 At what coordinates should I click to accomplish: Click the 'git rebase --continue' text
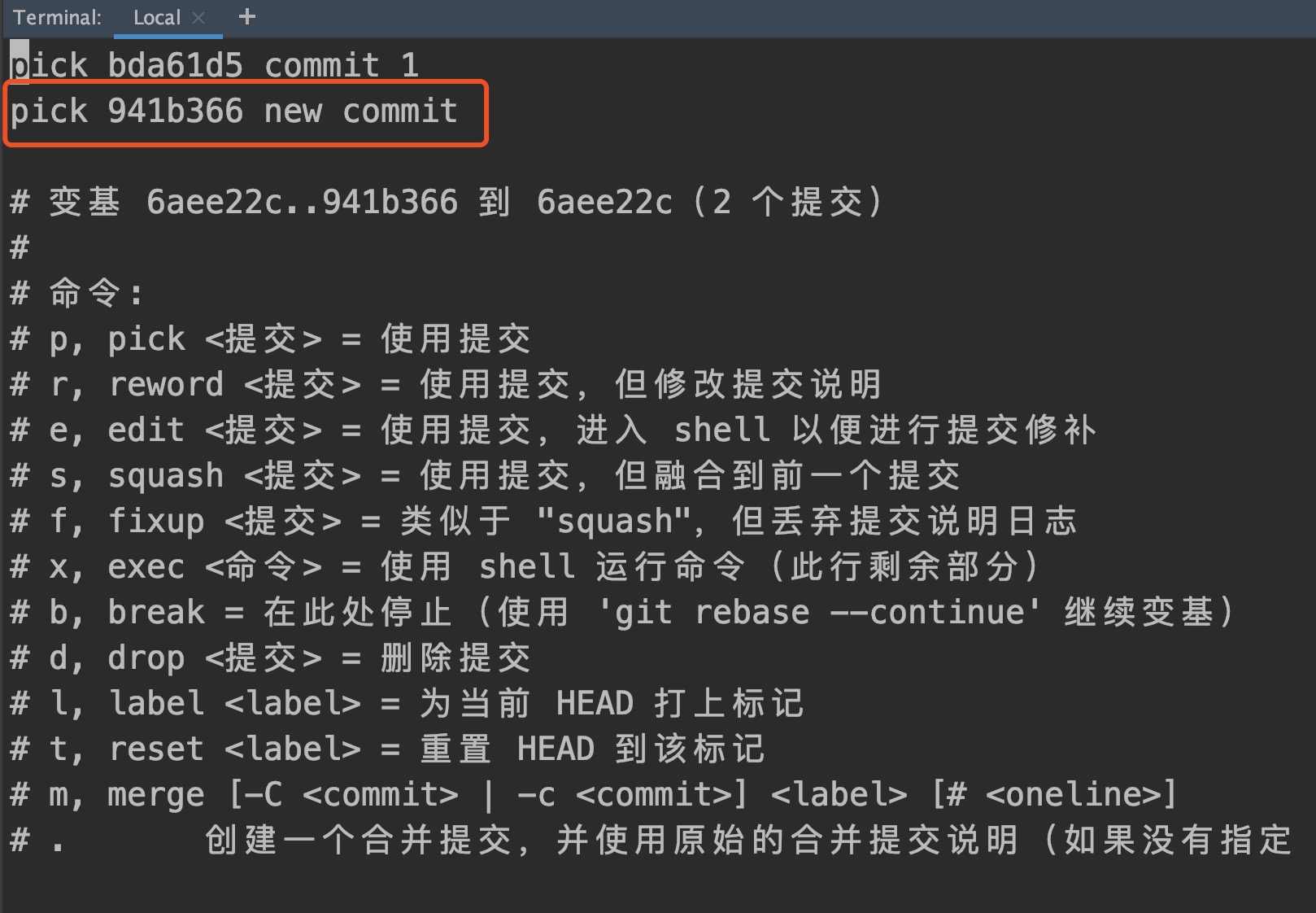[x=820, y=613]
